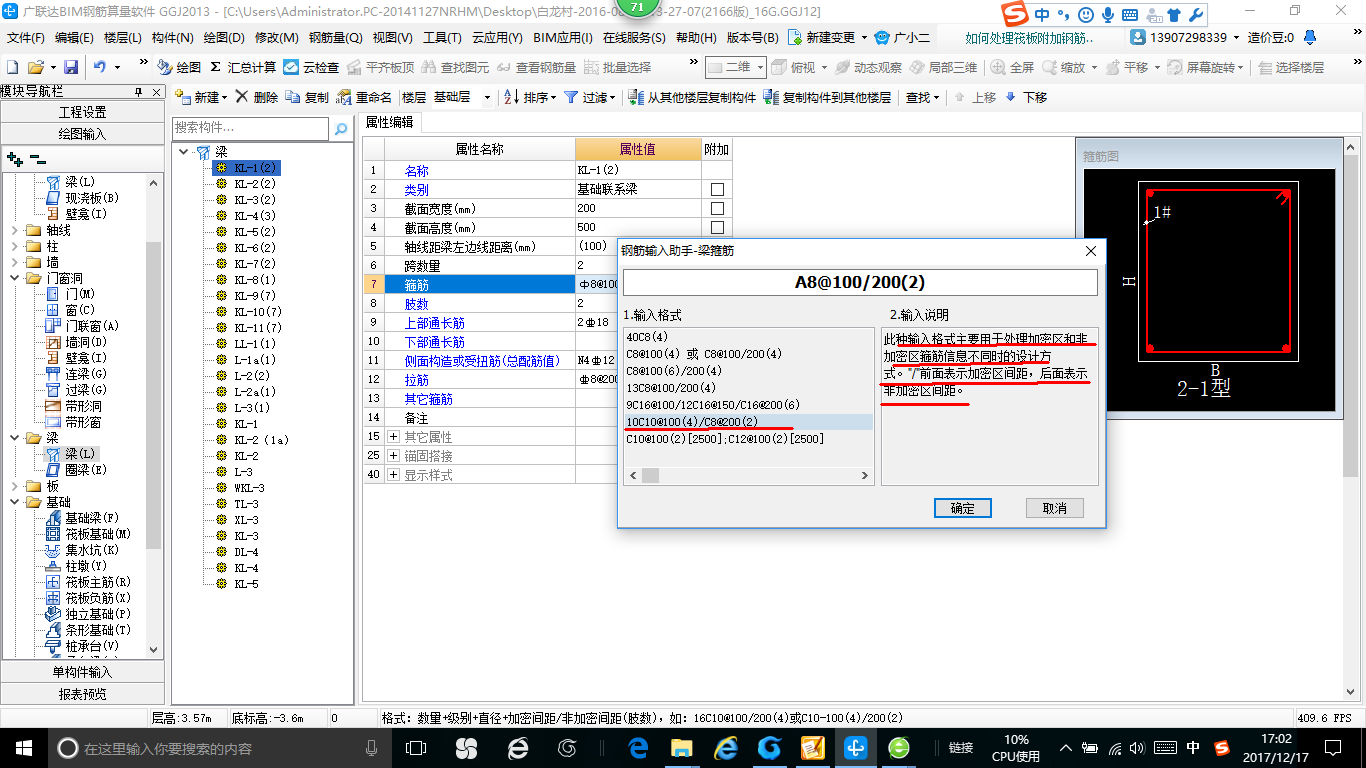Viewport: 1366px width, 768px height.
Task: Open the 楼层 基础层 combo box
Action: [462, 97]
